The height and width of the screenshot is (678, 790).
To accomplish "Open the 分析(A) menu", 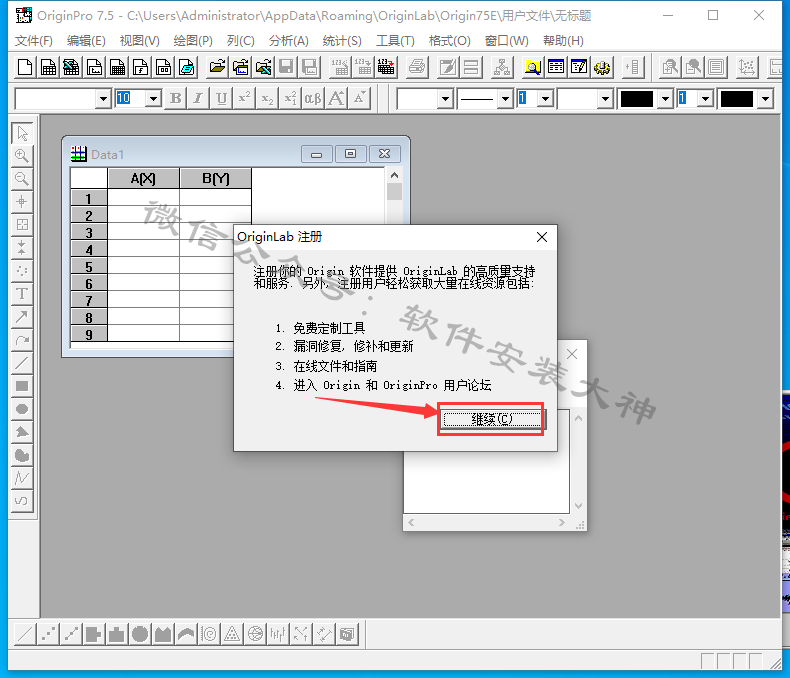I will (x=288, y=41).
